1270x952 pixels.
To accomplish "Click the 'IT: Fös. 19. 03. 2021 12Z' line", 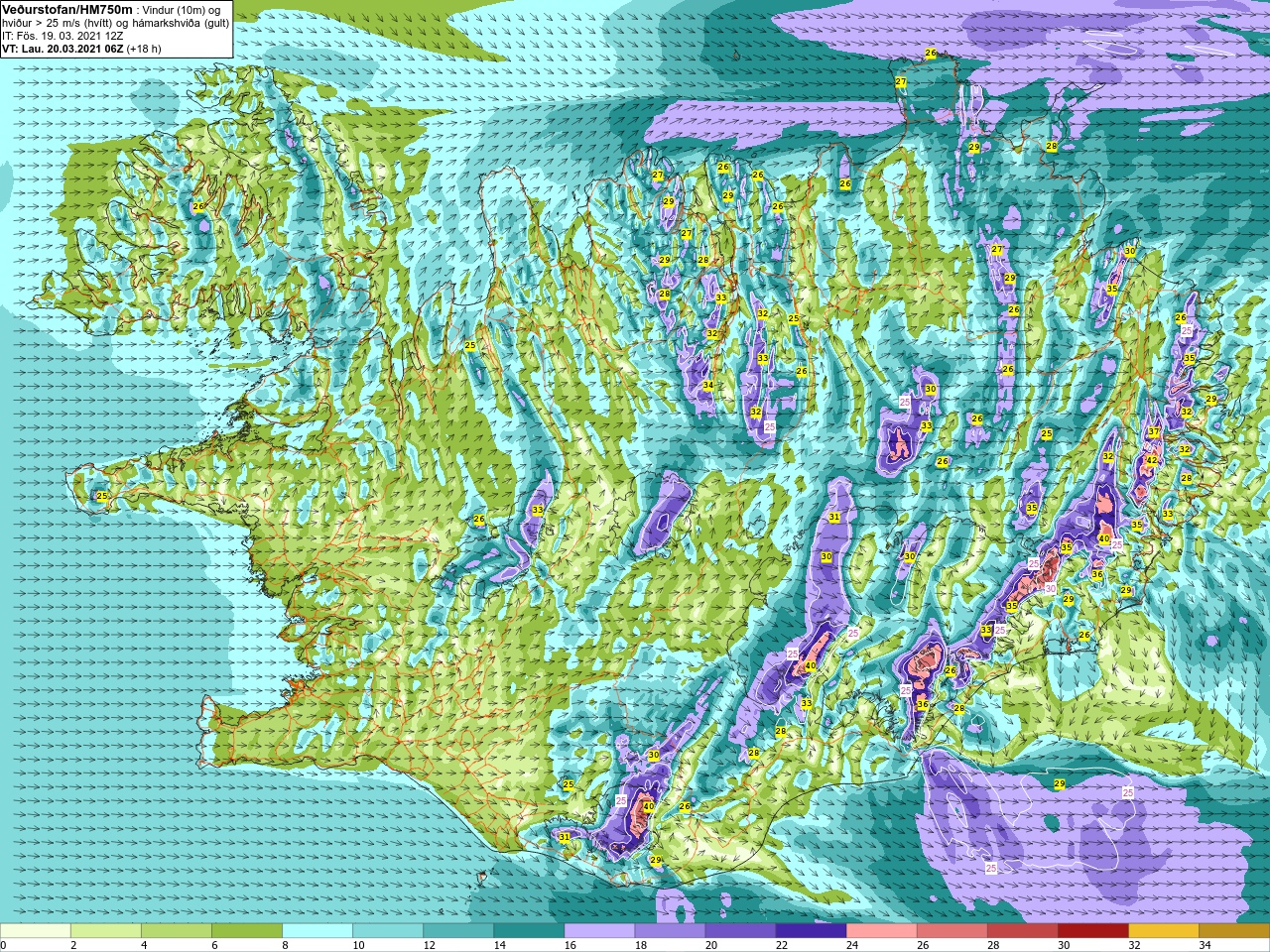I will coord(63,36).
